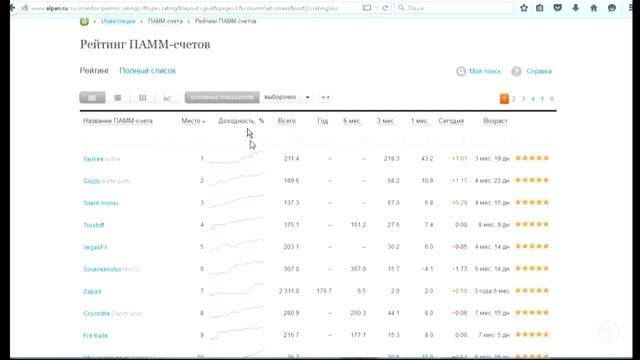Screen dimensions: 640x360
Task: Click the expand table width arrows button
Action: pos(326,97)
